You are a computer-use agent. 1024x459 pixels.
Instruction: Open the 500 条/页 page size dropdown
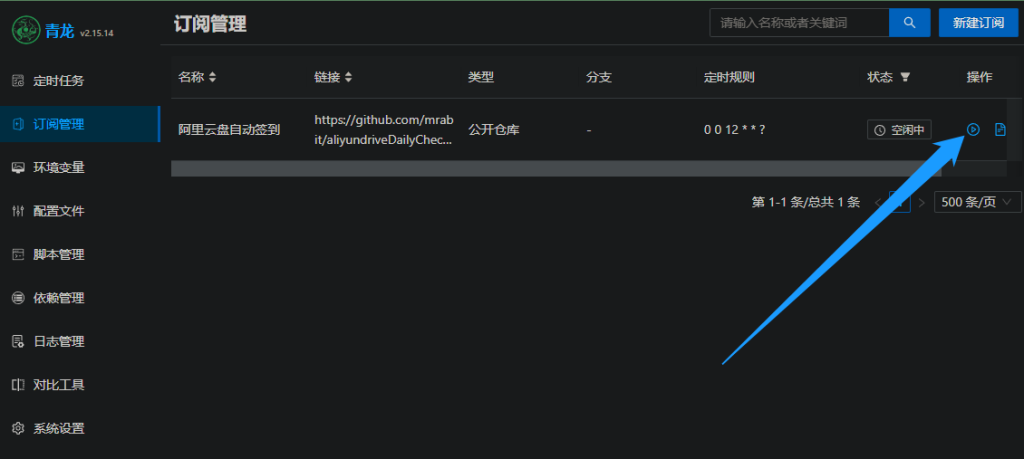click(x=978, y=202)
